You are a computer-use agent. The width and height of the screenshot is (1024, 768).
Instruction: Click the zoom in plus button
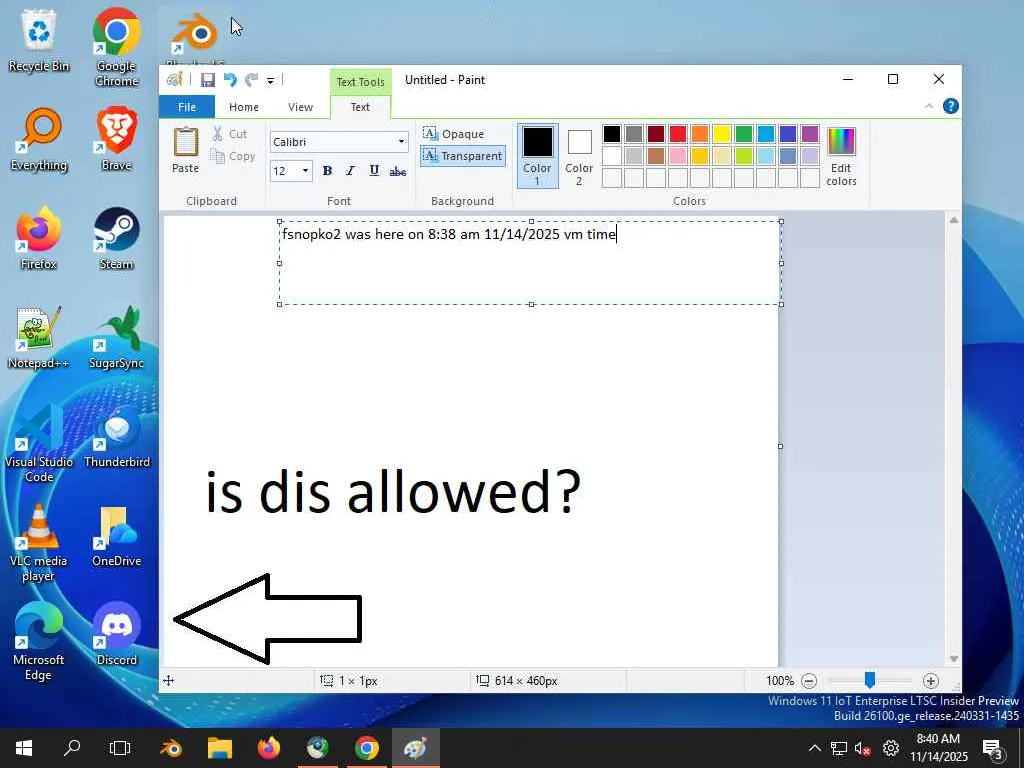tap(931, 681)
